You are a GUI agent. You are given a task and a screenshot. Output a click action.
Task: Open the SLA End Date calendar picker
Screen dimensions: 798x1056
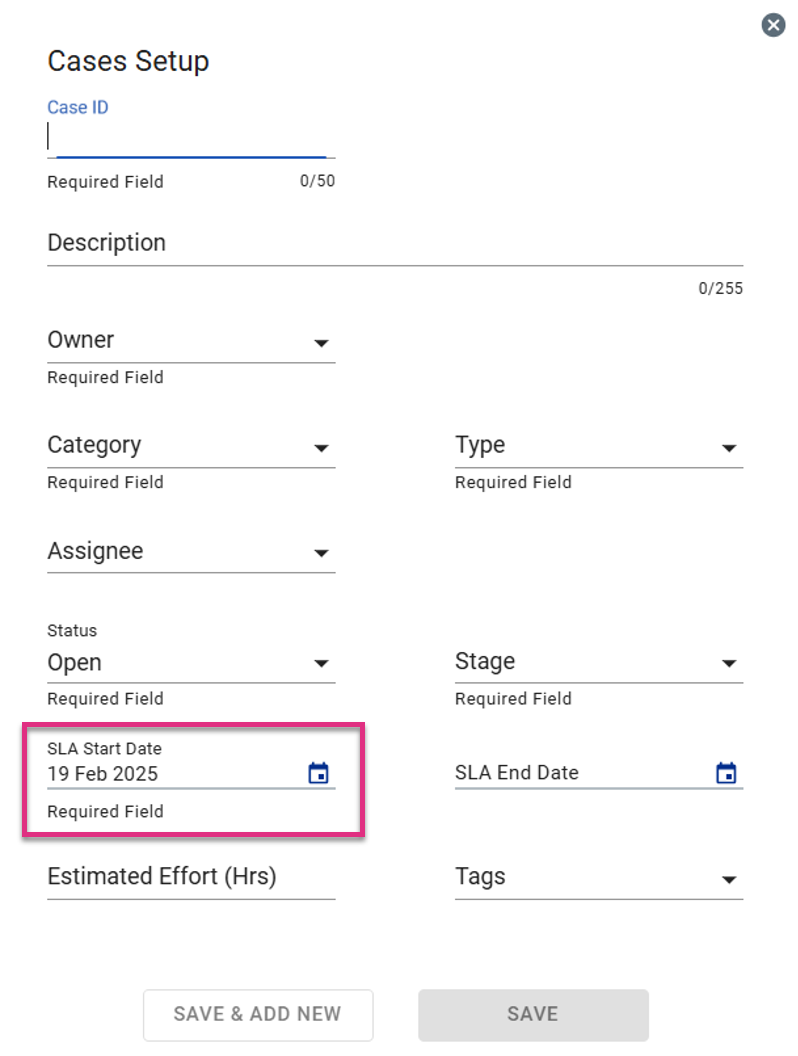point(726,772)
